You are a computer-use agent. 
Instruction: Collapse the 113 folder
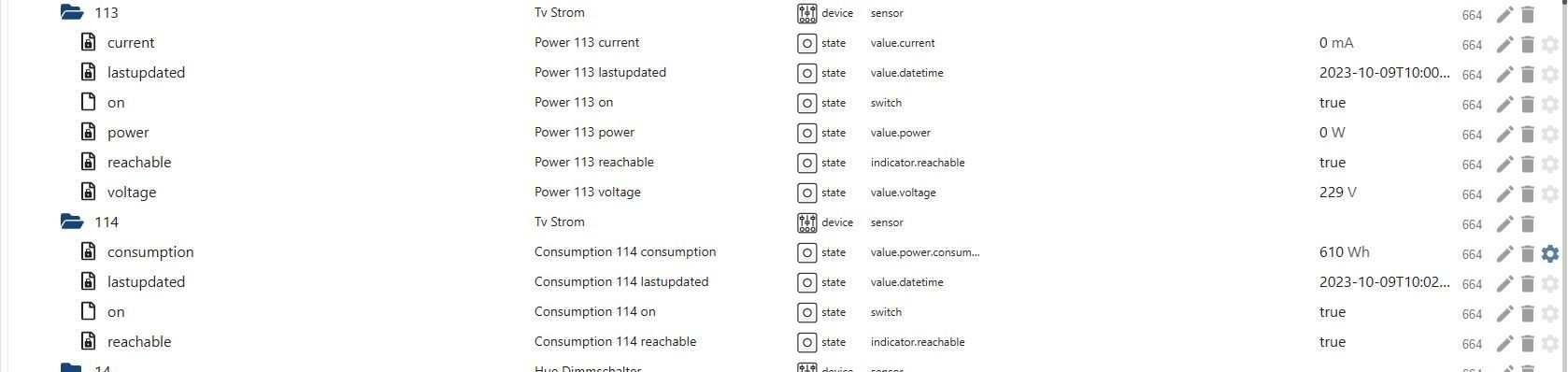[x=72, y=12]
